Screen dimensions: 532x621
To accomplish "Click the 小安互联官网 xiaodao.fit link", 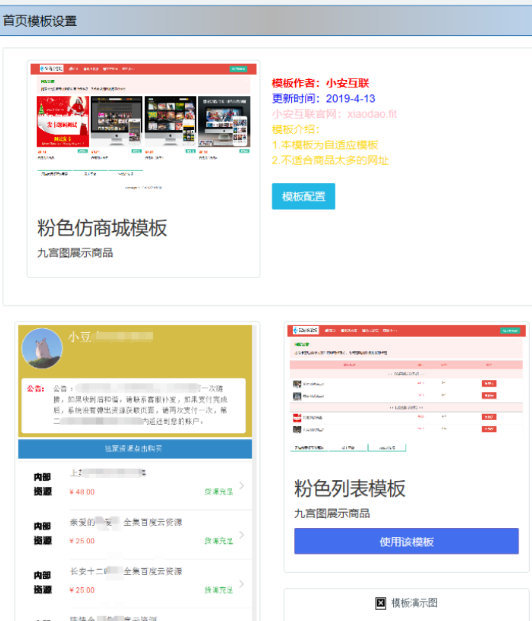I will pyautogui.click(x=334, y=114).
